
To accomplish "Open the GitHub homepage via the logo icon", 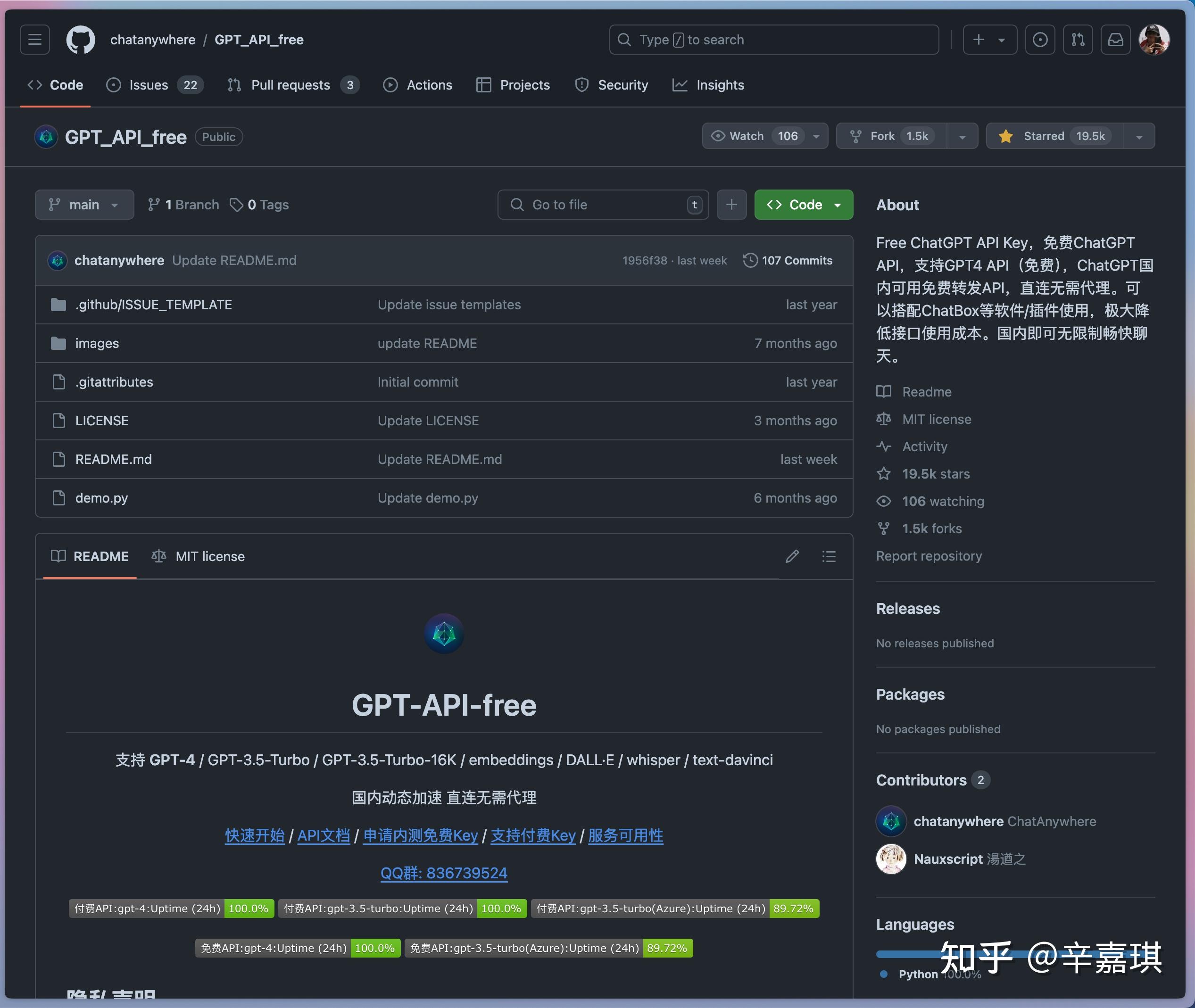I will pos(80,39).
